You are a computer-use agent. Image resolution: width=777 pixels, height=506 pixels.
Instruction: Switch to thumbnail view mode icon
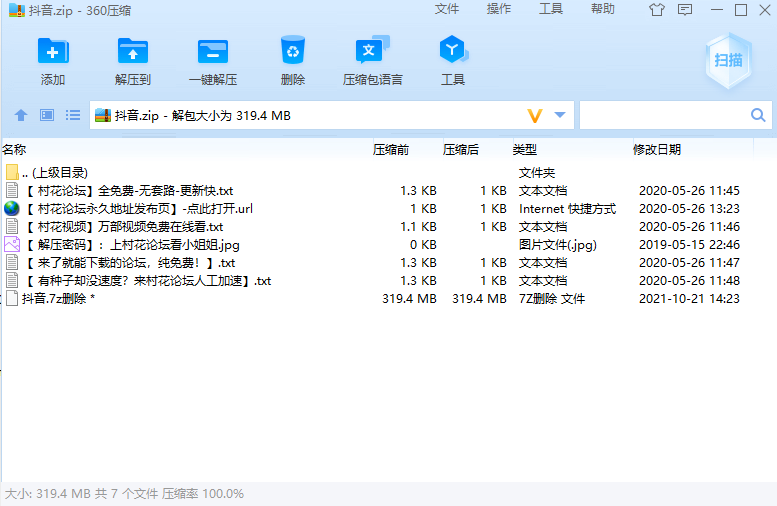click(x=47, y=116)
